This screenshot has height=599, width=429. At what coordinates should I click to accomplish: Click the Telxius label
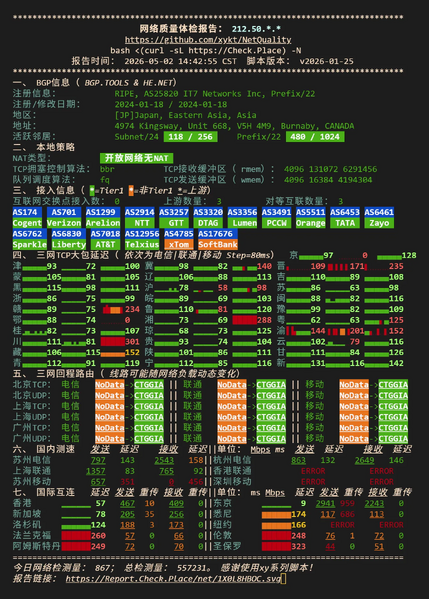tap(142, 244)
